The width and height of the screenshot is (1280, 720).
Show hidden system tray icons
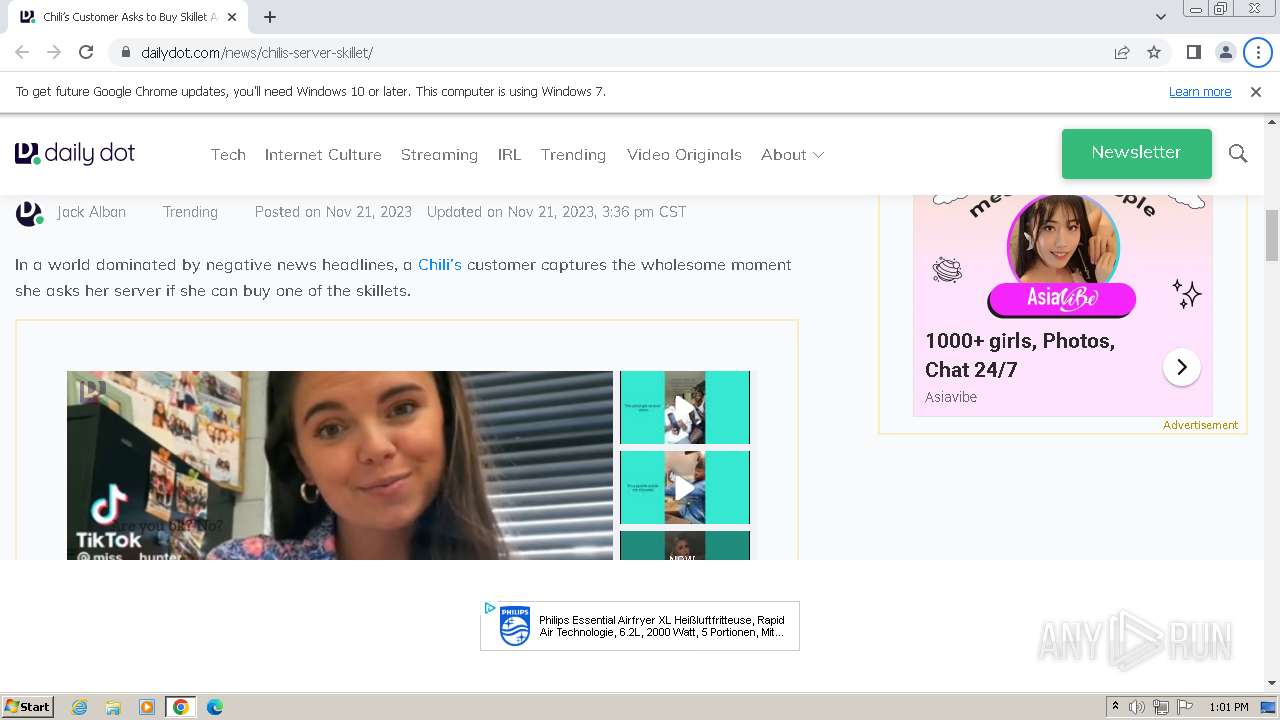1115,707
